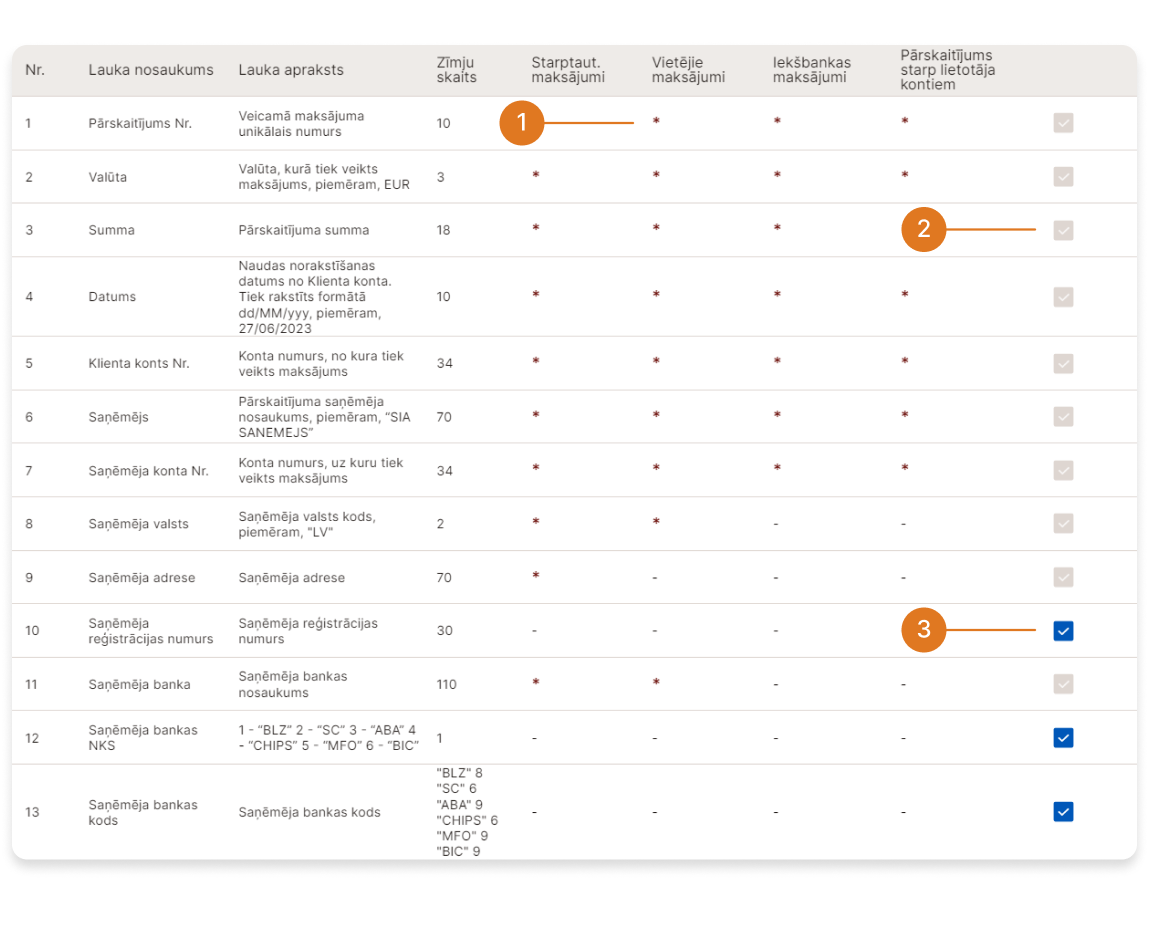Select the Iekšbankas maksājumi column header
Screen dimensions: 1149x950
point(811,70)
